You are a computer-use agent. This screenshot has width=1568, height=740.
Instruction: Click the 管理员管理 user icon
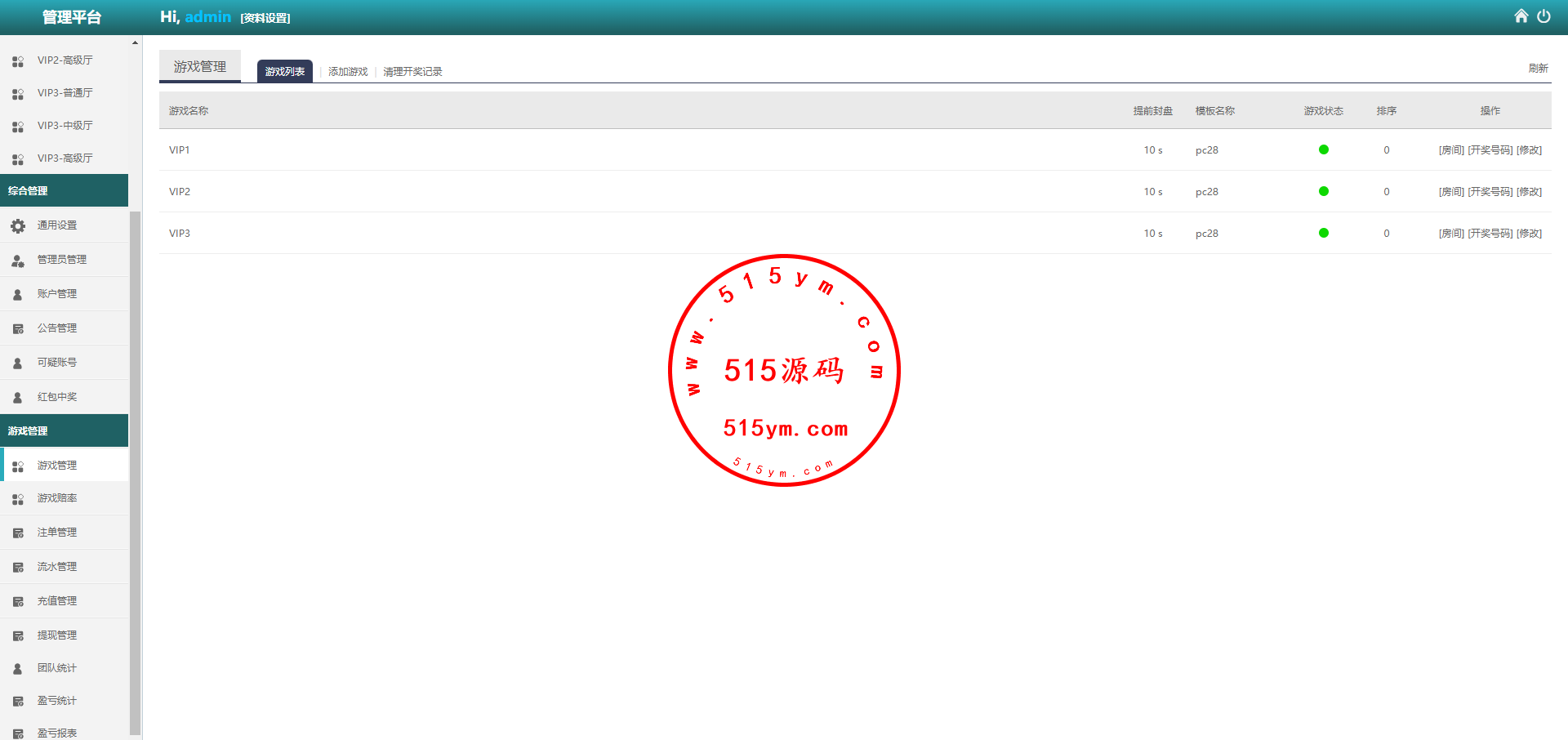(x=18, y=260)
